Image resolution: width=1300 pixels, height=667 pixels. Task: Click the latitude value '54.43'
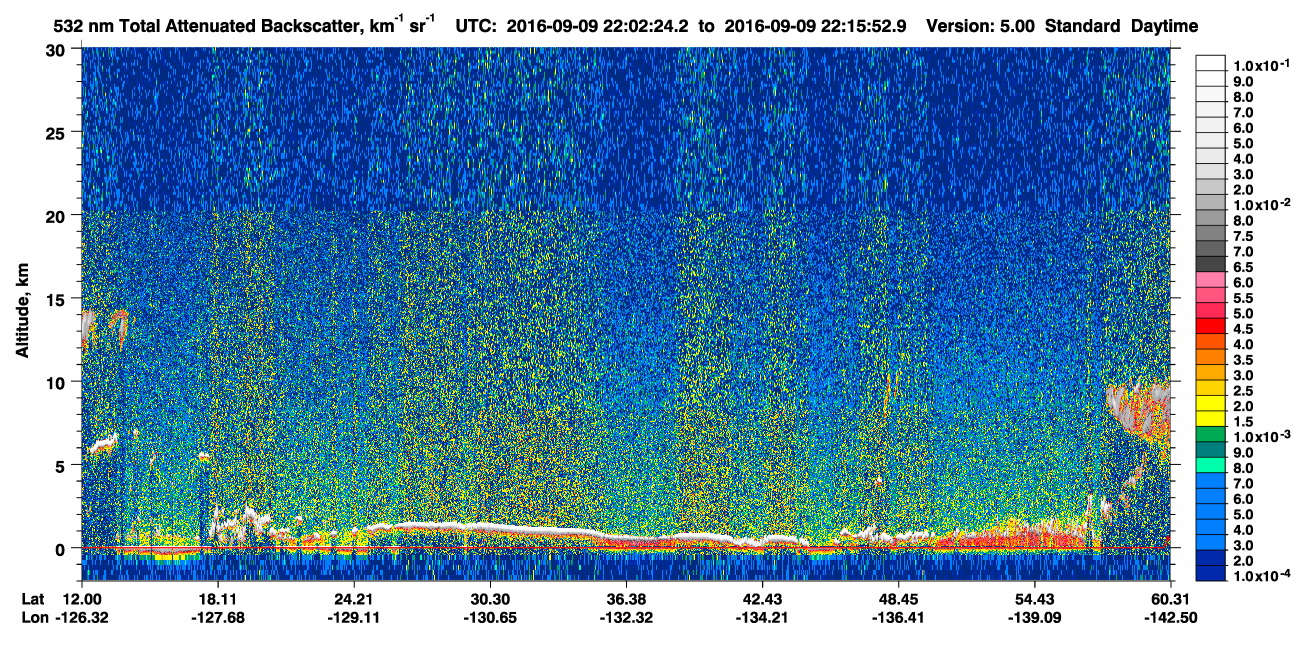coord(1034,599)
